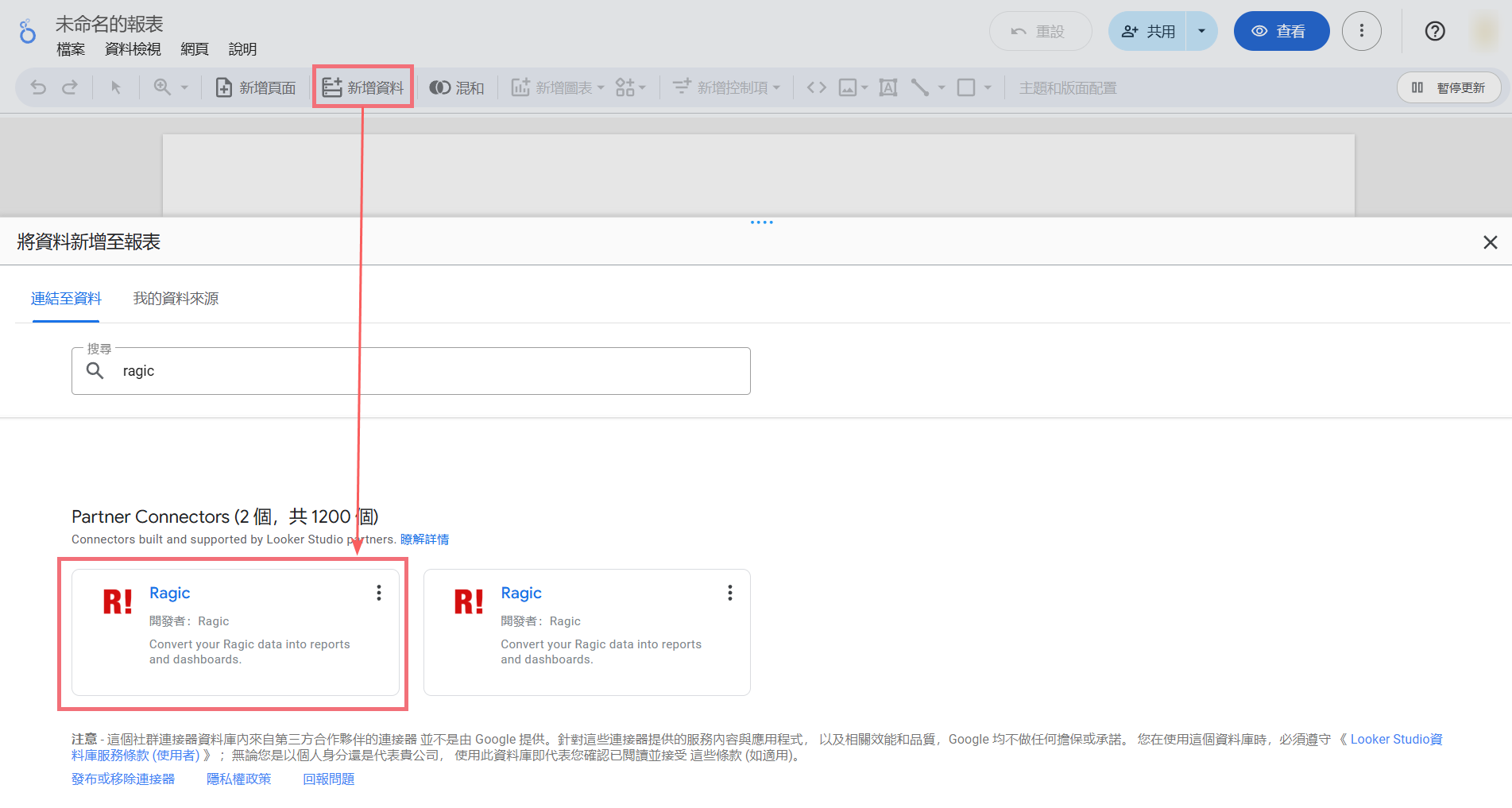Expand 新增控制項 add control dropdown
1512x808 pixels.
[x=726, y=87]
